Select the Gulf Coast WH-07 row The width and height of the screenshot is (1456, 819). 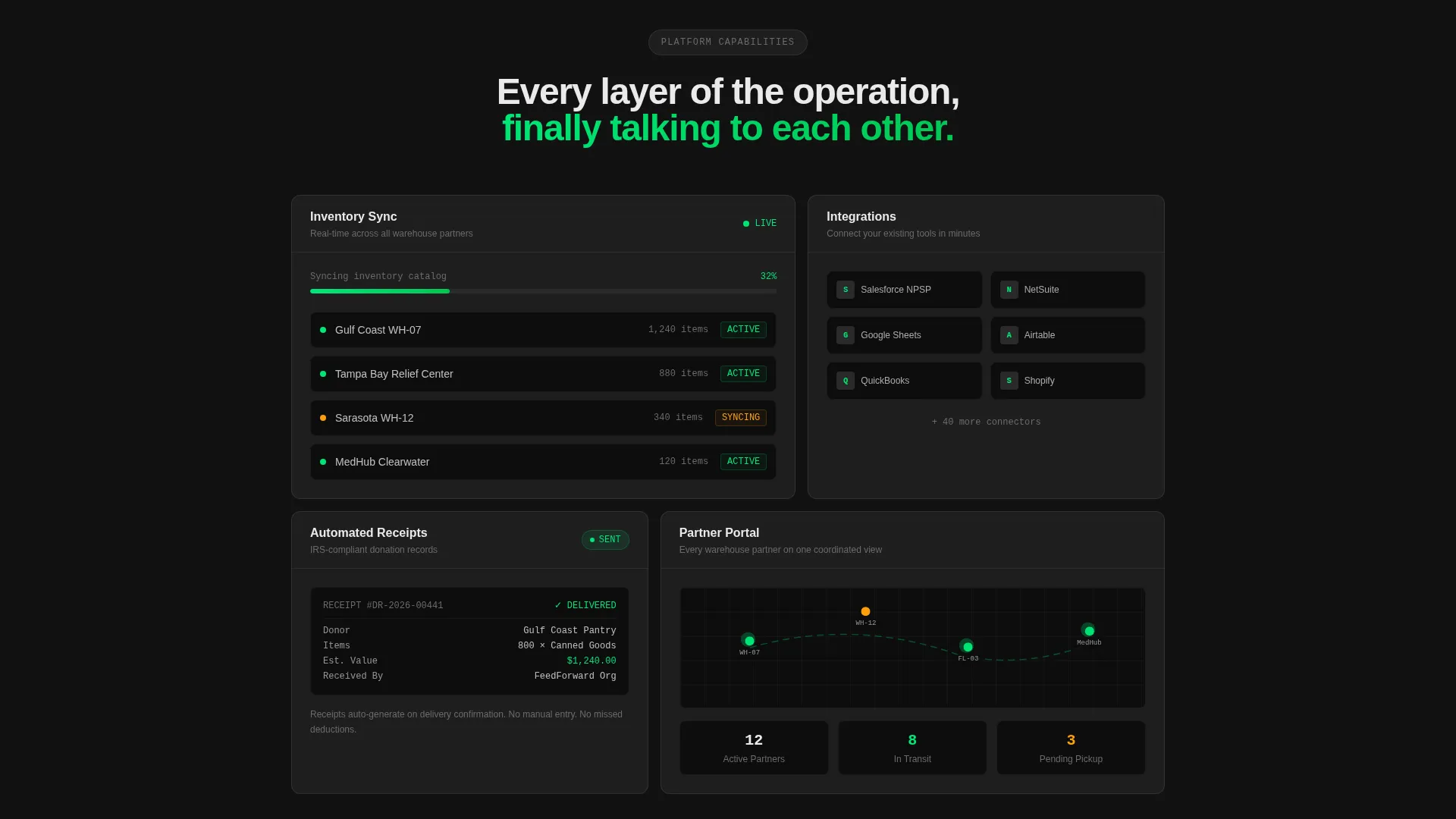pyautogui.click(x=543, y=330)
